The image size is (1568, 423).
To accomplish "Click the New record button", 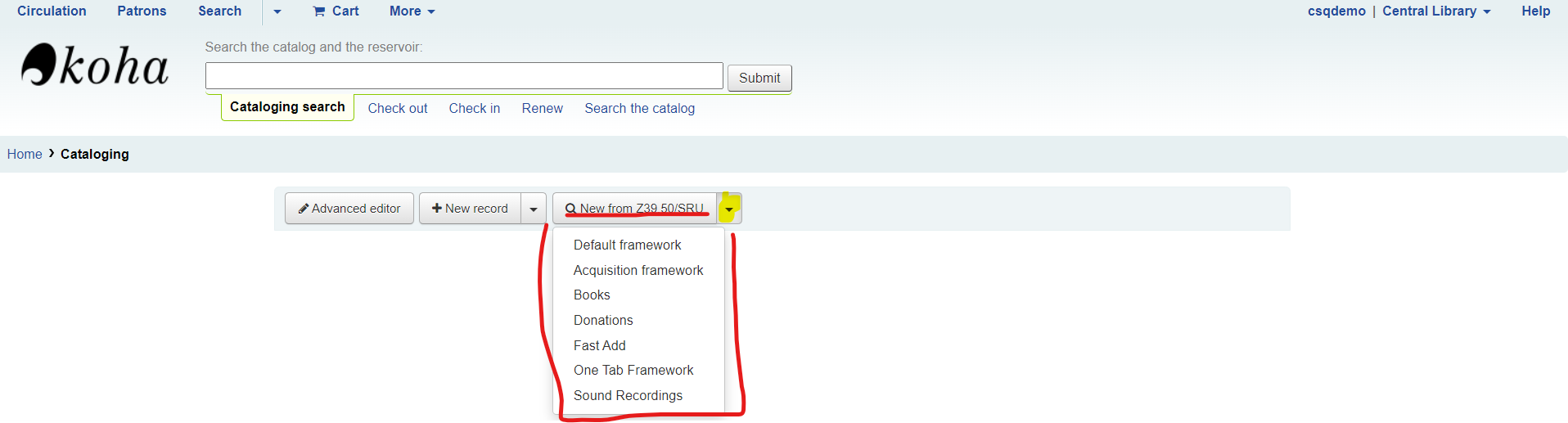I will 471,209.
